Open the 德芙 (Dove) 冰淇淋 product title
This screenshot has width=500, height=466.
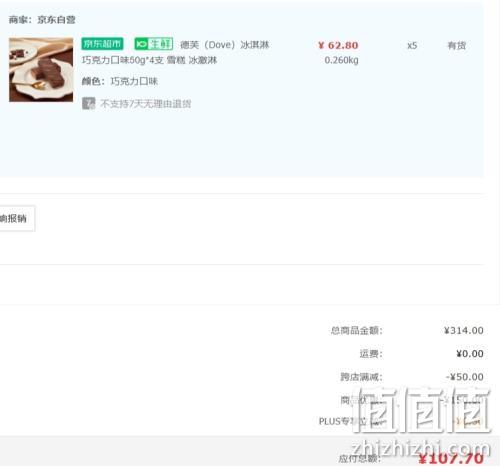click(224, 45)
